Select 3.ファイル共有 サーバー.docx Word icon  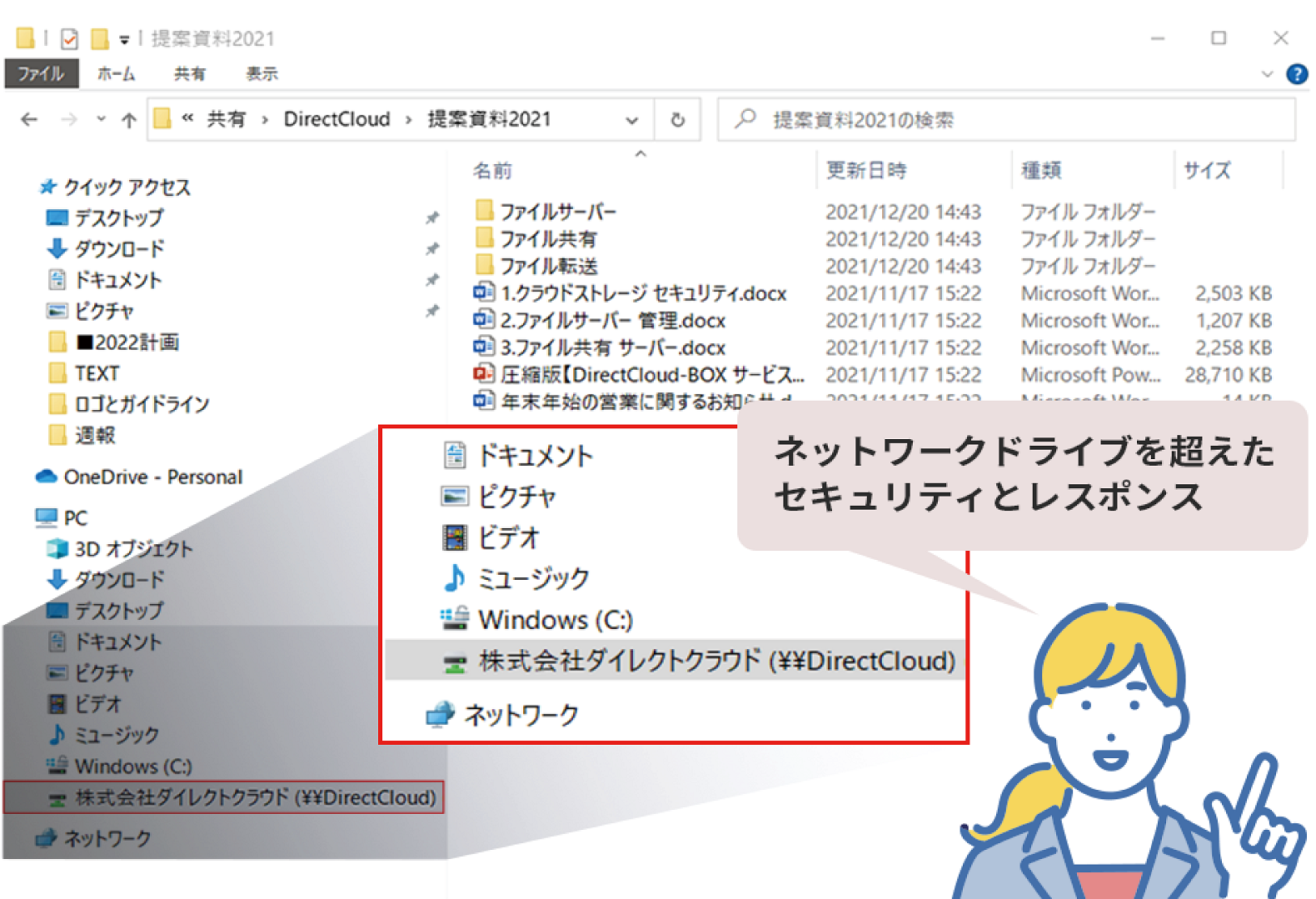(x=484, y=346)
